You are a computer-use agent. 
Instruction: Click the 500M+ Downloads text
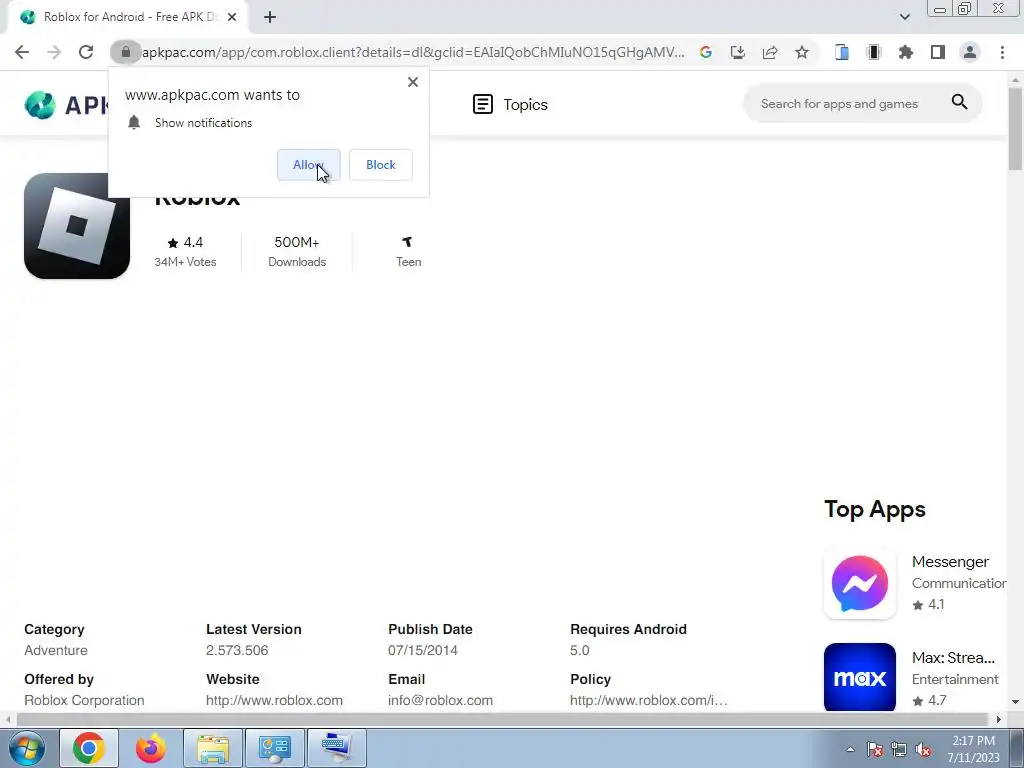(x=296, y=251)
